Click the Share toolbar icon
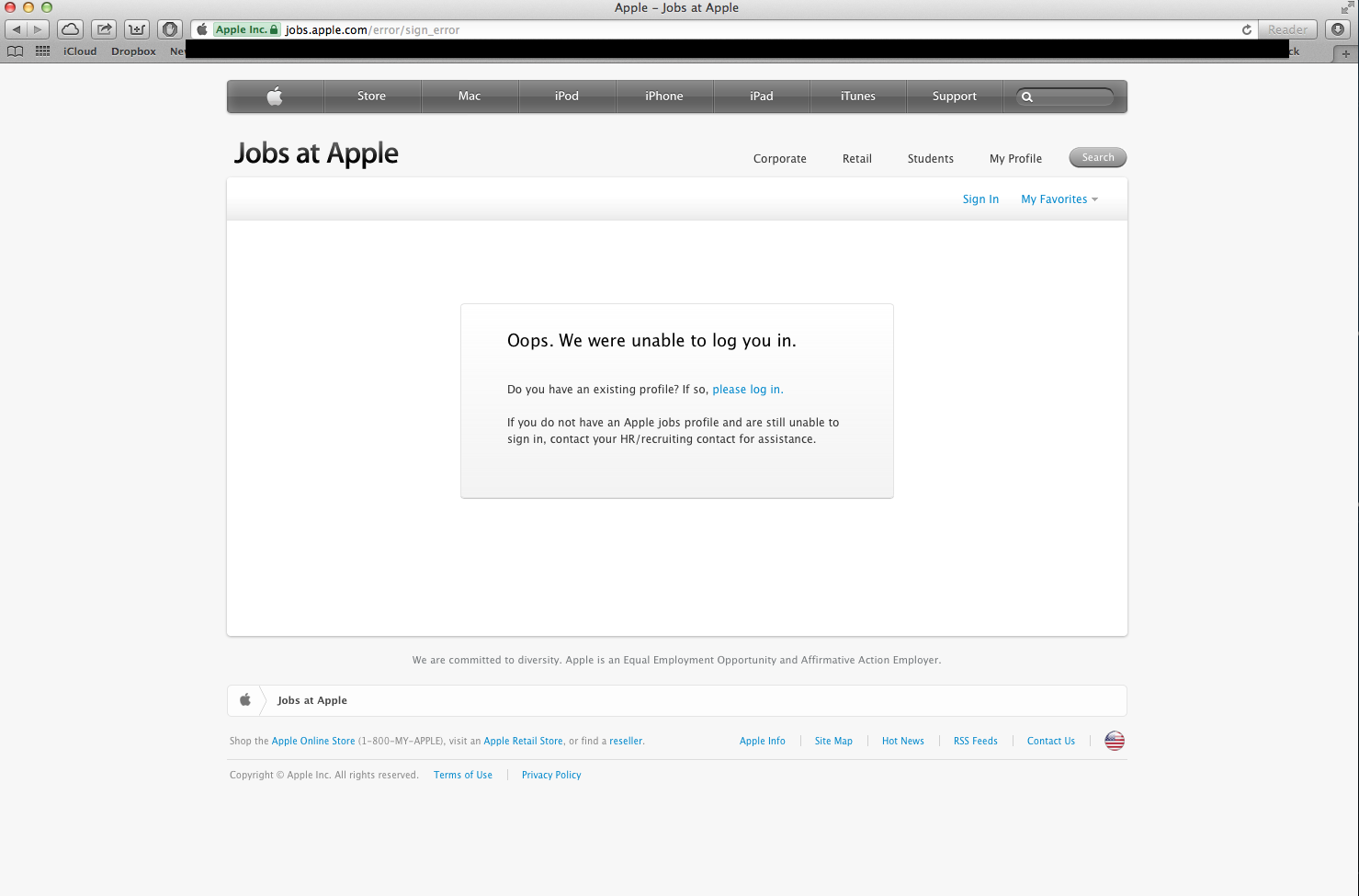 pyautogui.click(x=104, y=29)
